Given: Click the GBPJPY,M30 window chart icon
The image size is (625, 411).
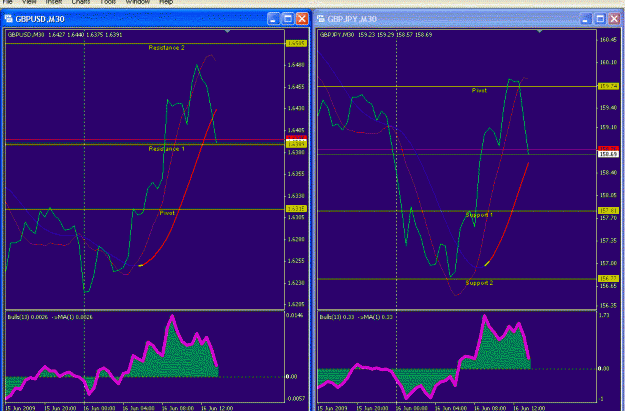Looking at the screenshot, I should click(x=320, y=18).
